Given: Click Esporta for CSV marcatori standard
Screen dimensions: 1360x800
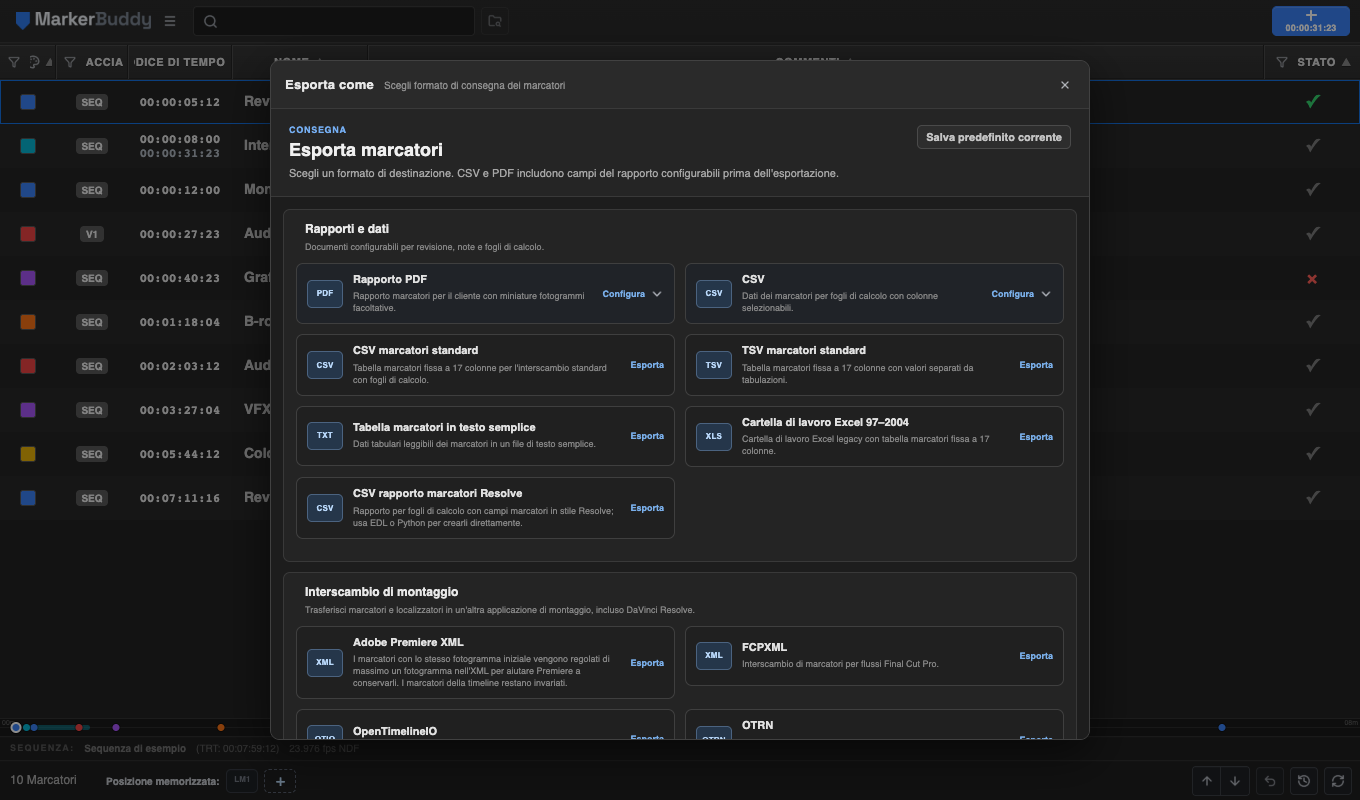Looking at the screenshot, I should 647,365.
